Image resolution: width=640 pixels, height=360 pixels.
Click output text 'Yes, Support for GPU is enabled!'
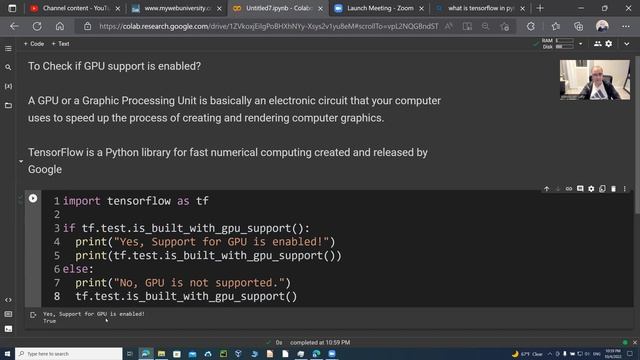(94, 314)
